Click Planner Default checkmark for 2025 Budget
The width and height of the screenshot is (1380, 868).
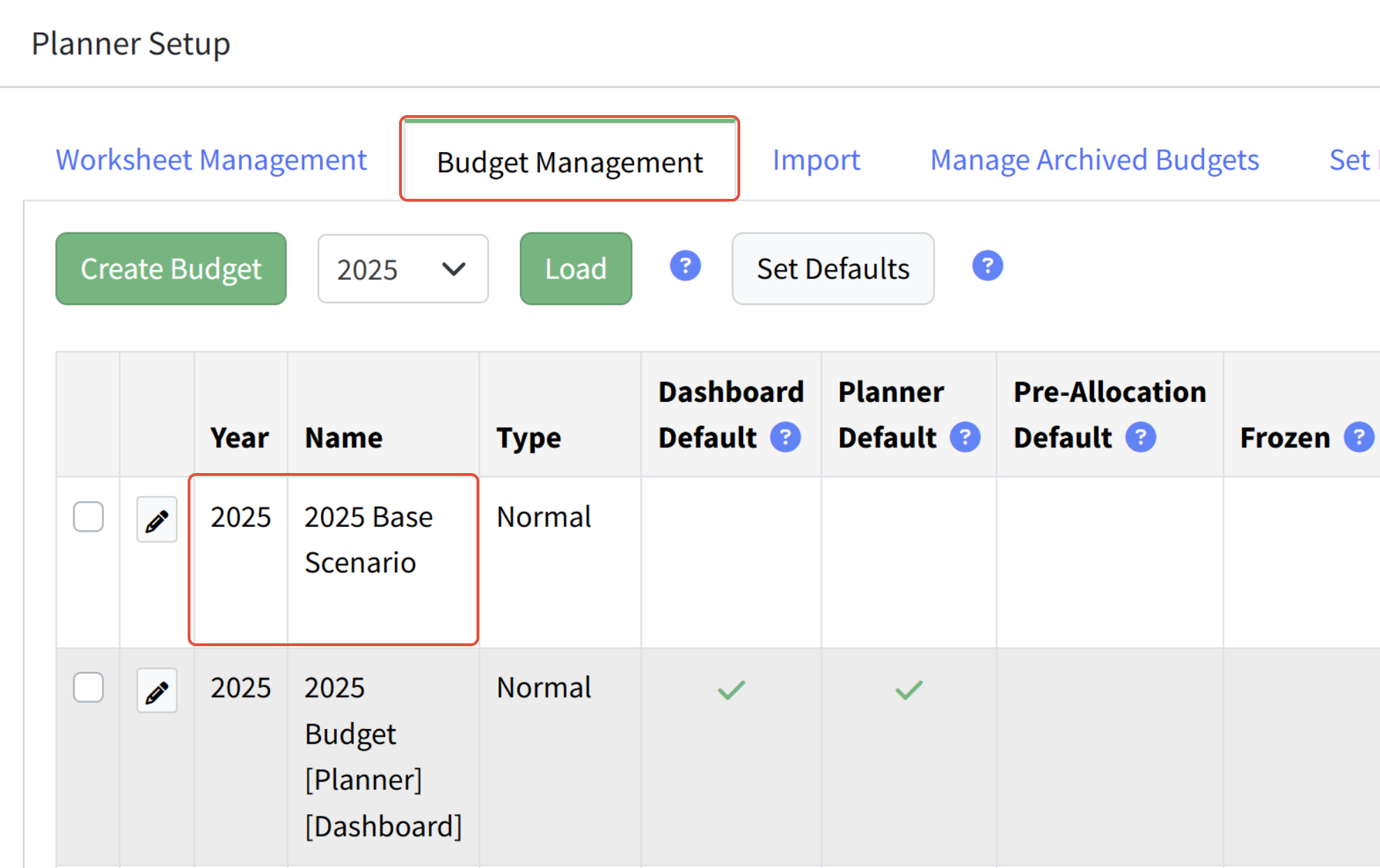[x=908, y=690]
